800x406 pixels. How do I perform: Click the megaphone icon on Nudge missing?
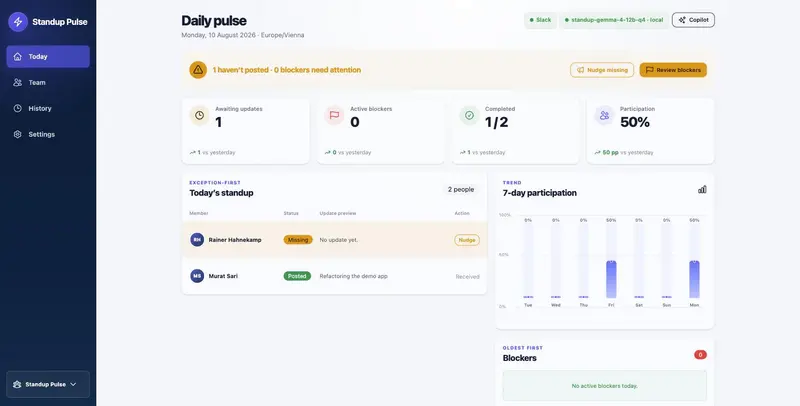(580, 70)
